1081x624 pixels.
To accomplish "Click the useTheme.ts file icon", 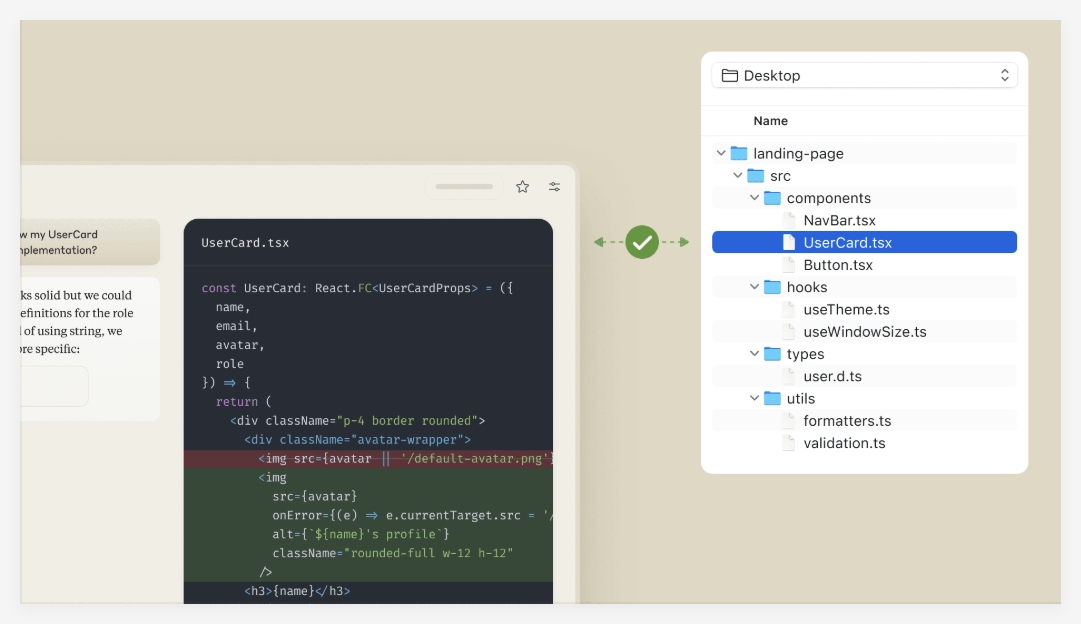I will click(788, 309).
